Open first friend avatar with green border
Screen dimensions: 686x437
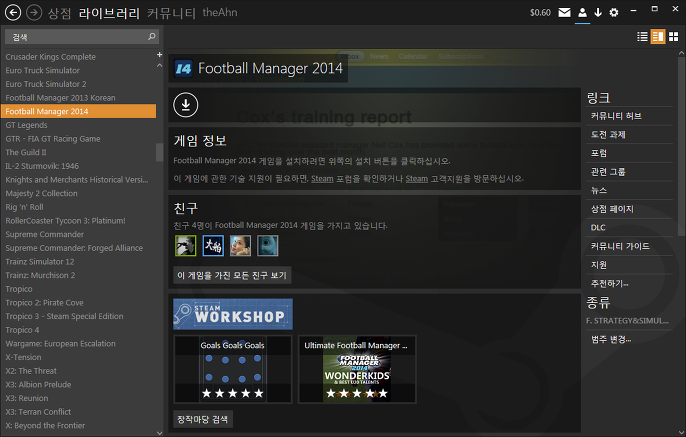pos(186,245)
